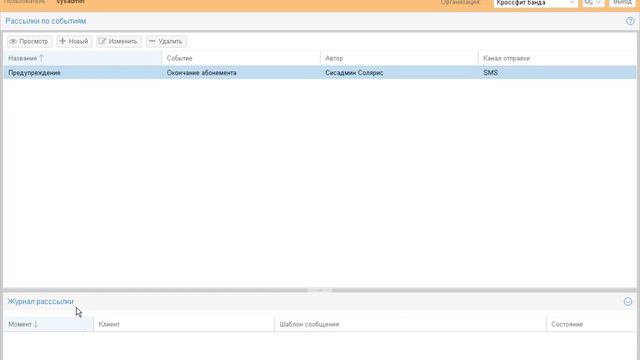Open the help icon in Рассылки по событиям header

630,21
